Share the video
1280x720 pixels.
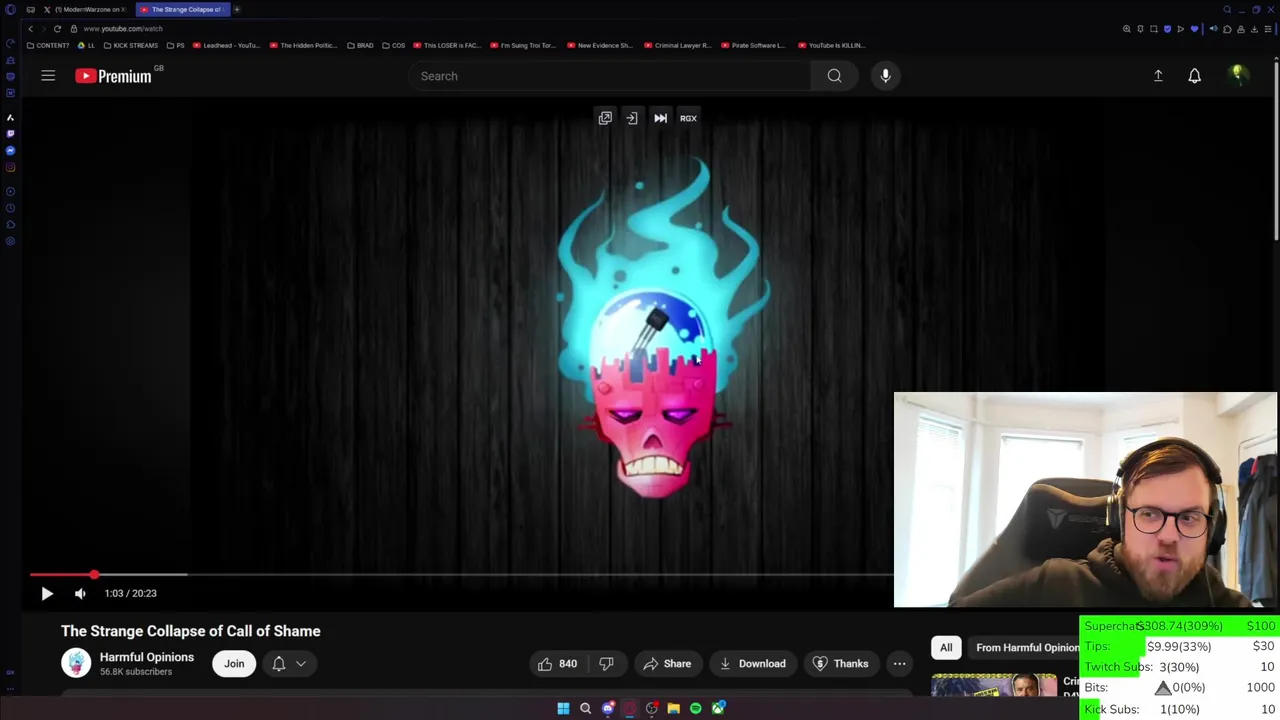click(x=667, y=663)
